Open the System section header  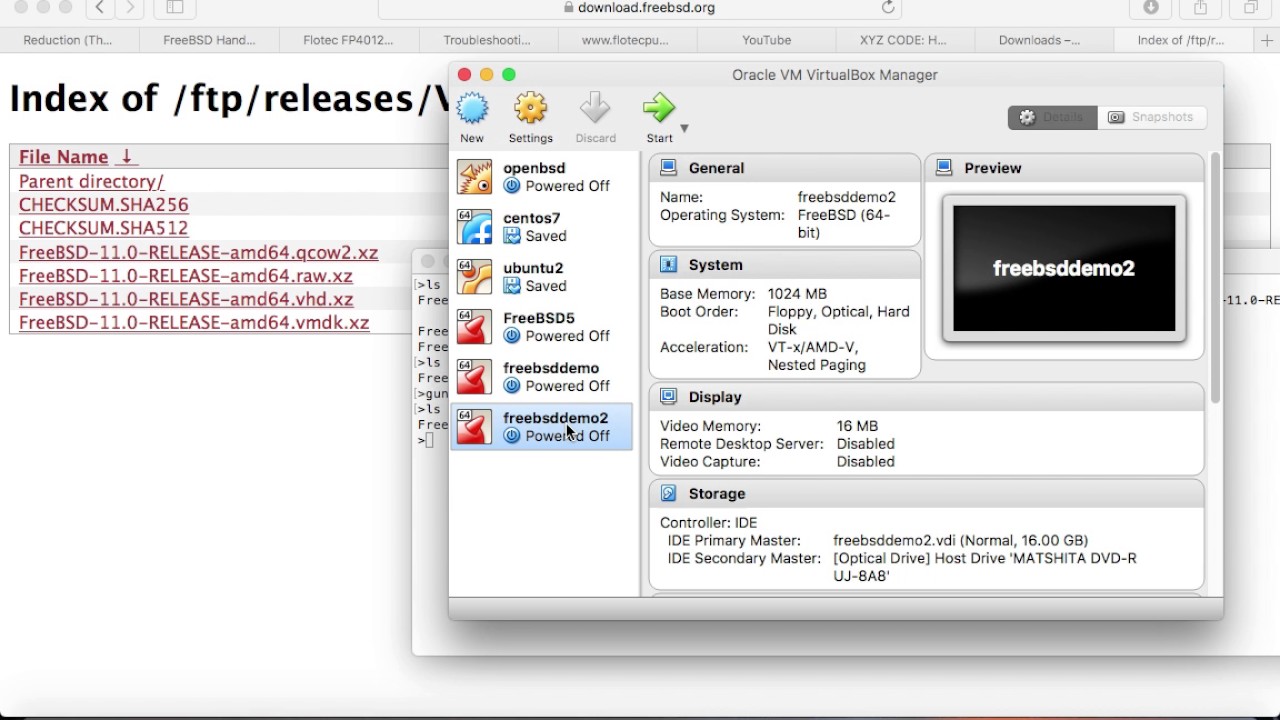pyautogui.click(x=784, y=265)
